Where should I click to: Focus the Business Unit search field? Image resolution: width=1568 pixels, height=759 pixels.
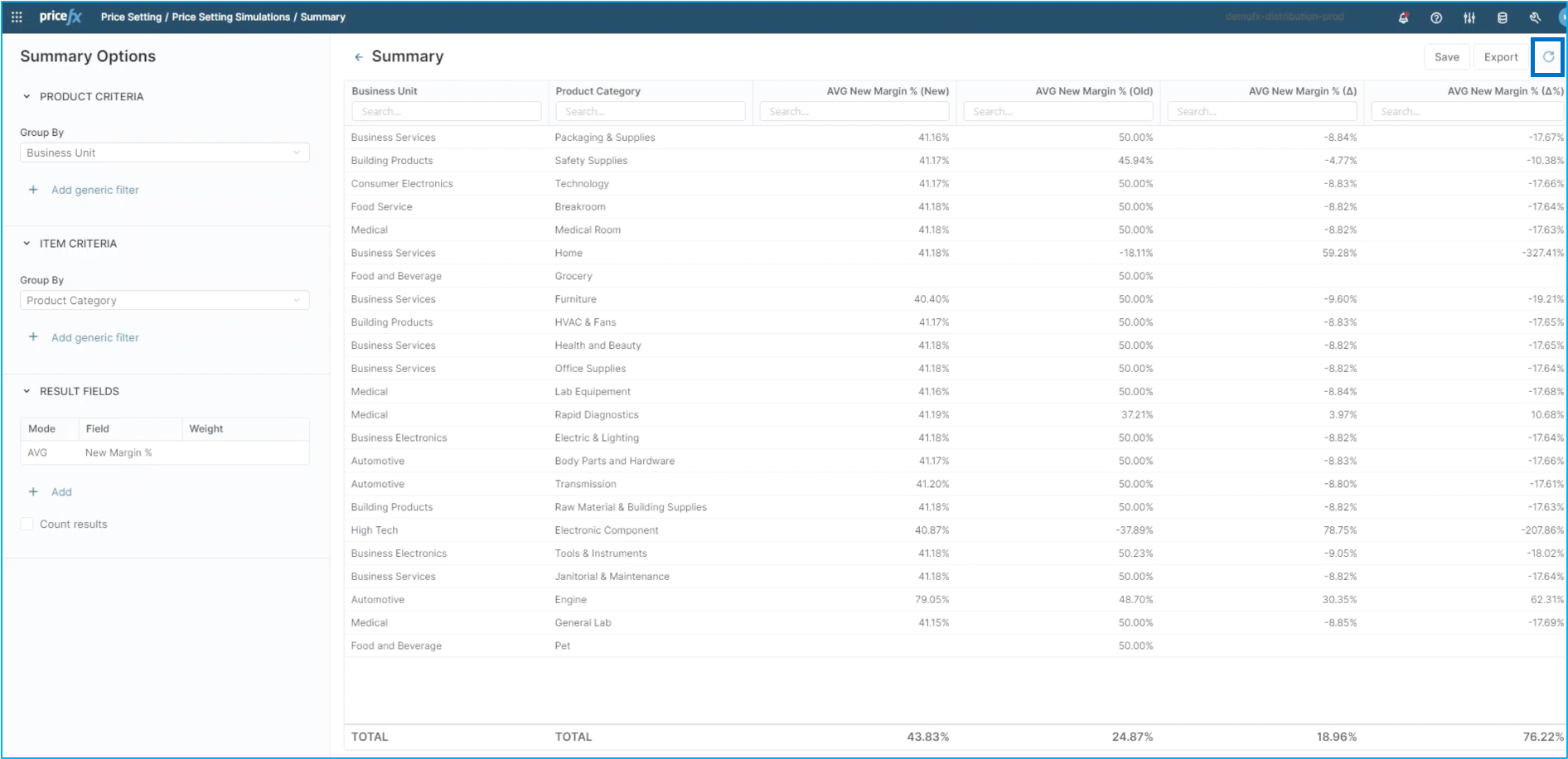point(446,111)
